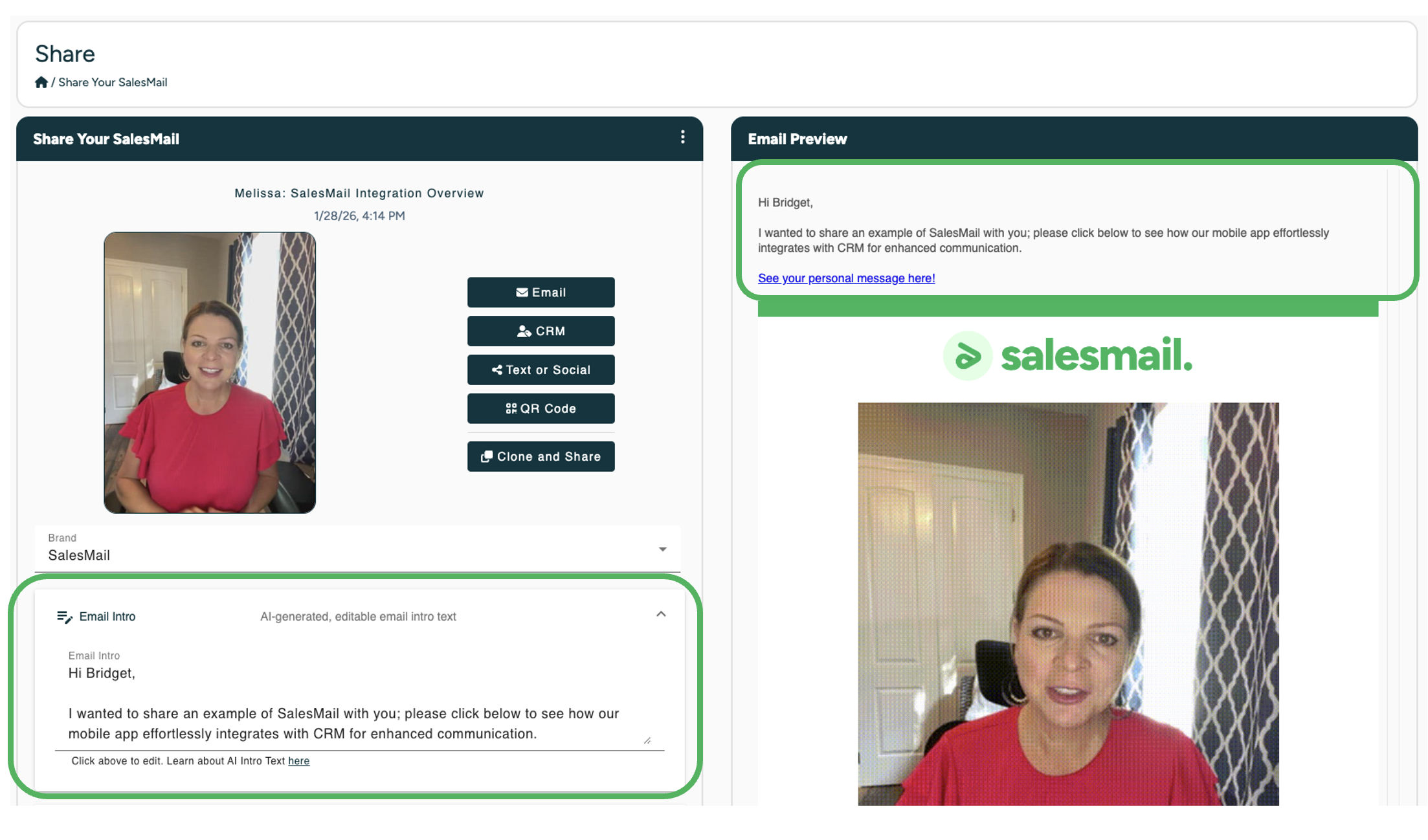
Task: Open the Brand dropdown arrow
Action: 662,549
